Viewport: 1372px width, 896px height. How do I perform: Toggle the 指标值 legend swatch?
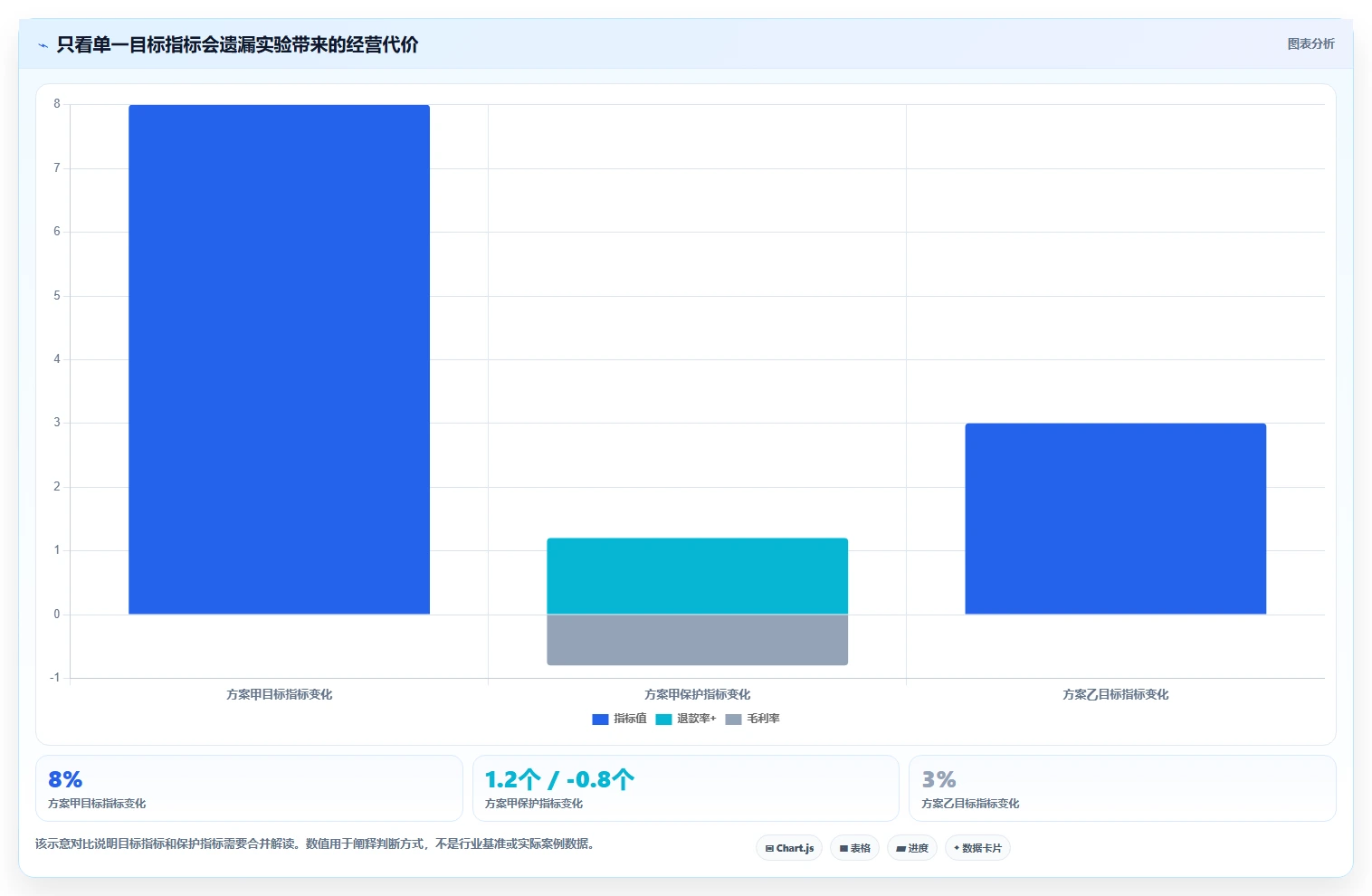click(600, 720)
